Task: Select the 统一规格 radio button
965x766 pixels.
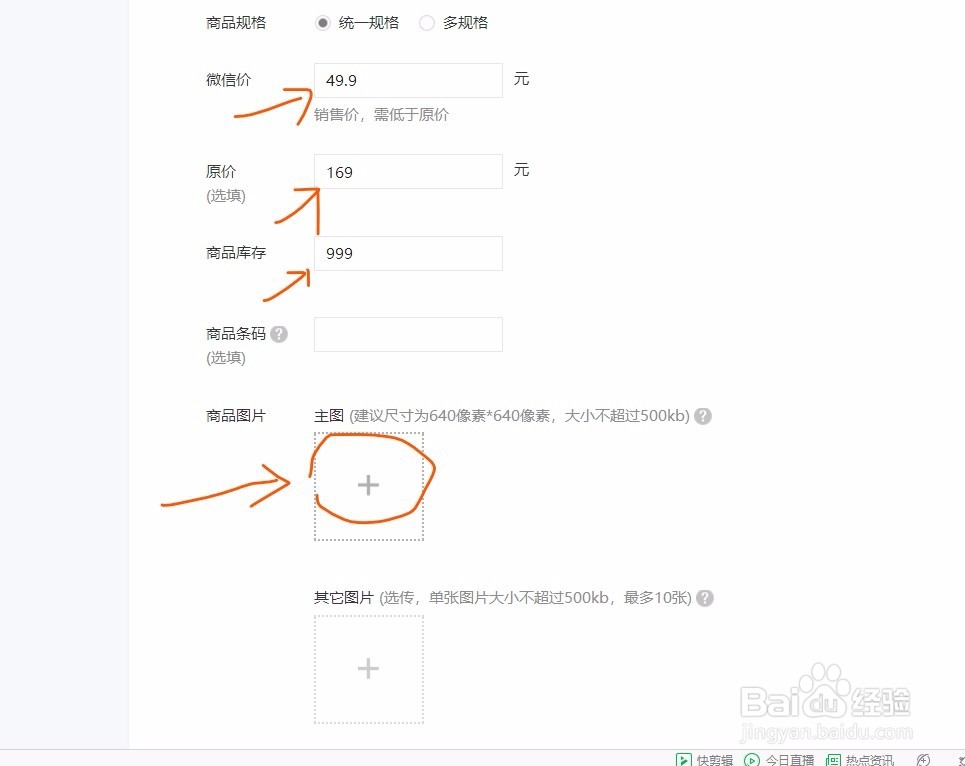Action: point(322,23)
